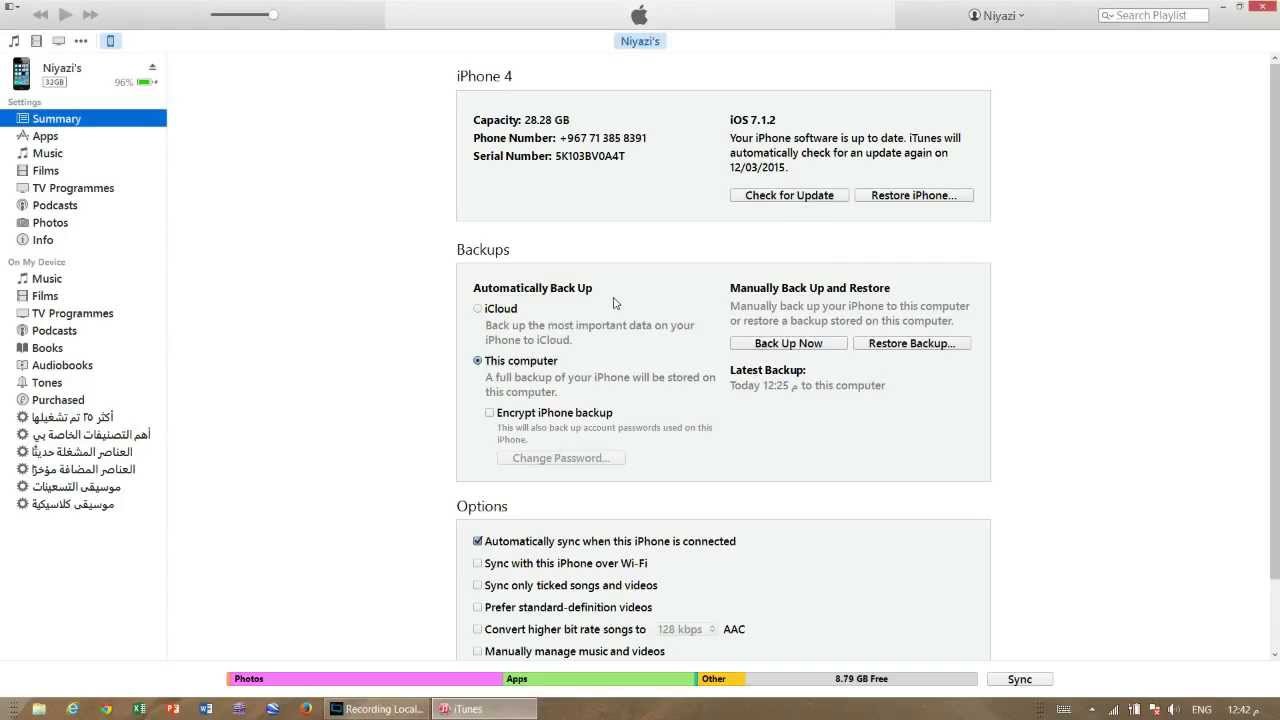Enable Prefer standard-definition videos
Screen dimensions: 1280x720
click(478, 607)
